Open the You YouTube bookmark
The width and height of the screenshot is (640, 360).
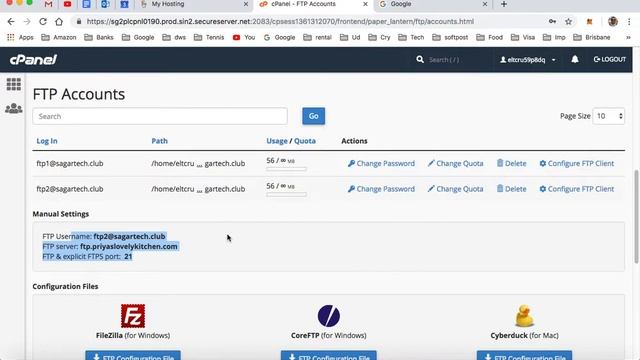pyautogui.click(x=244, y=37)
